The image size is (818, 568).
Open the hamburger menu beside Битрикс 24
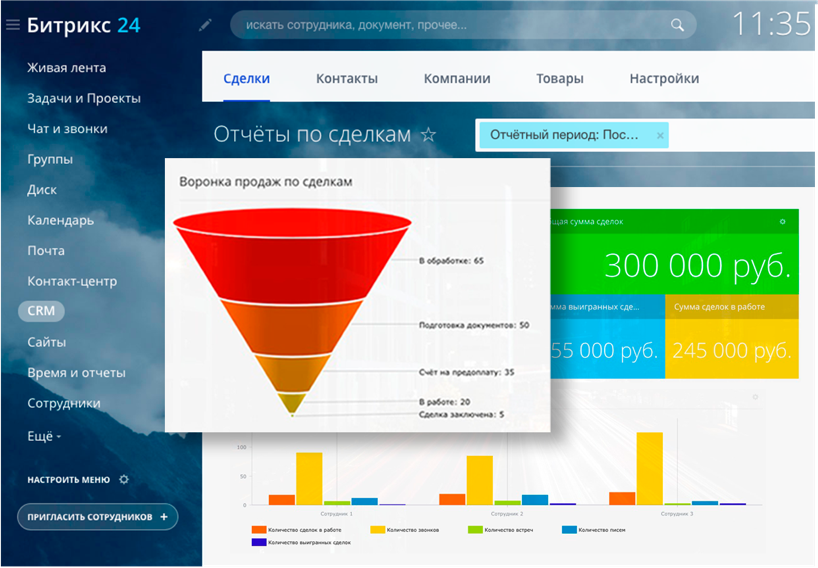point(13,25)
